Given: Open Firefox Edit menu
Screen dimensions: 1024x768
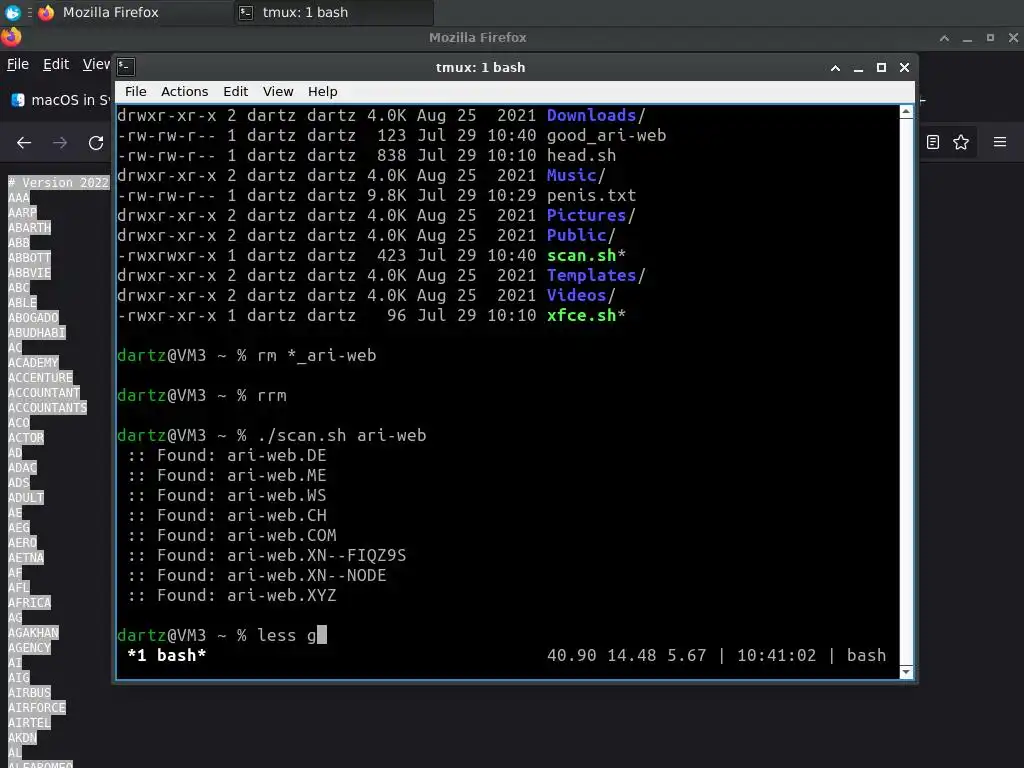Looking at the screenshot, I should (x=56, y=64).
